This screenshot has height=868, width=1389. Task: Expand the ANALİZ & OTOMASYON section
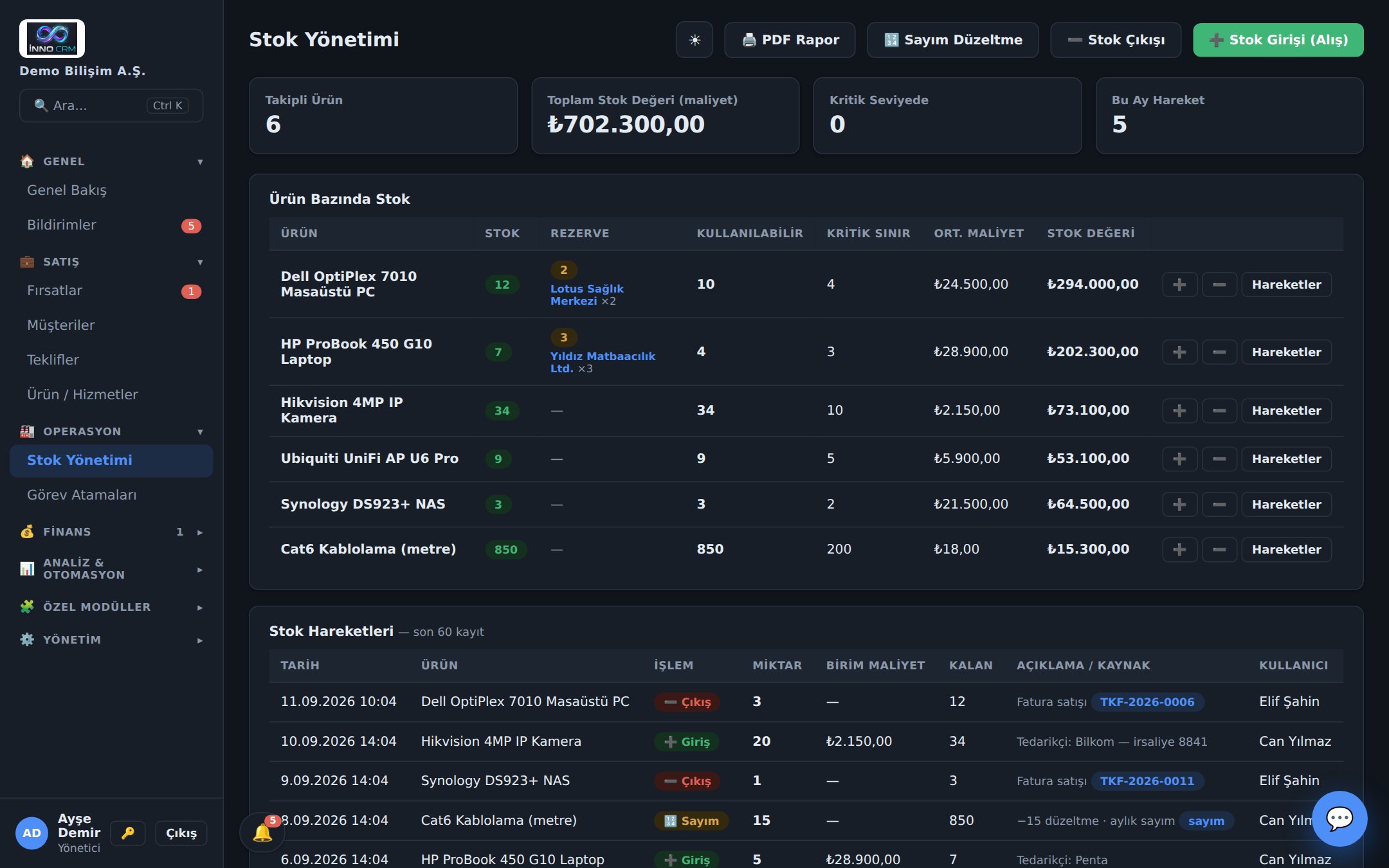[111, 569]
